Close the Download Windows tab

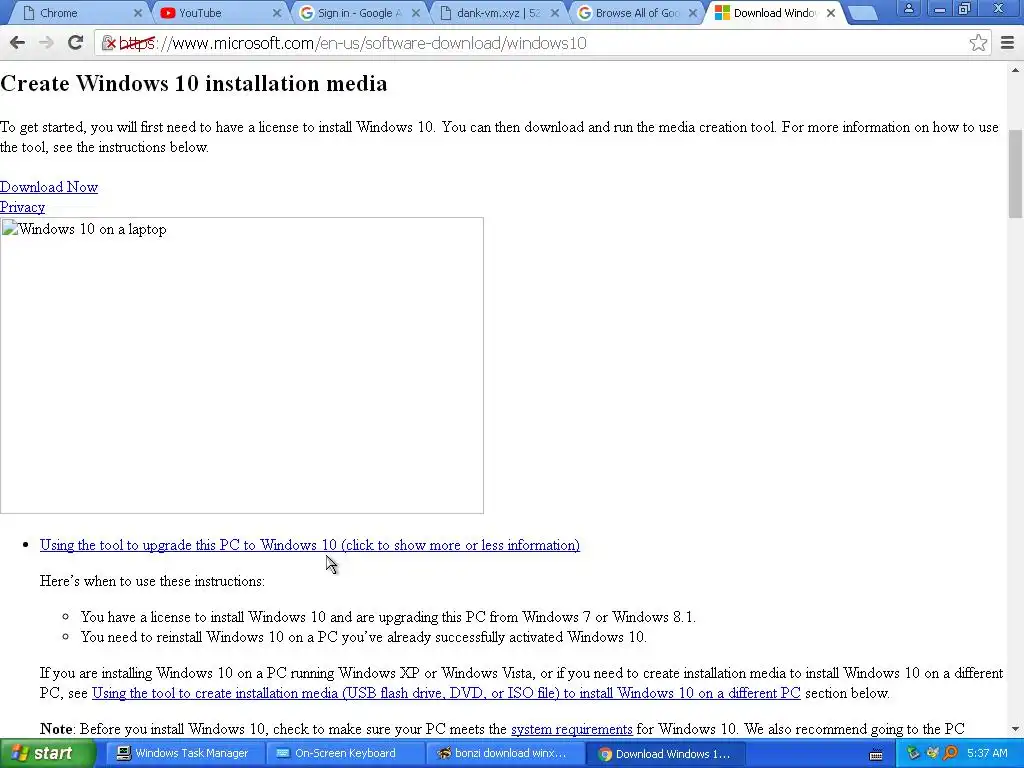[x=831, y=13]
